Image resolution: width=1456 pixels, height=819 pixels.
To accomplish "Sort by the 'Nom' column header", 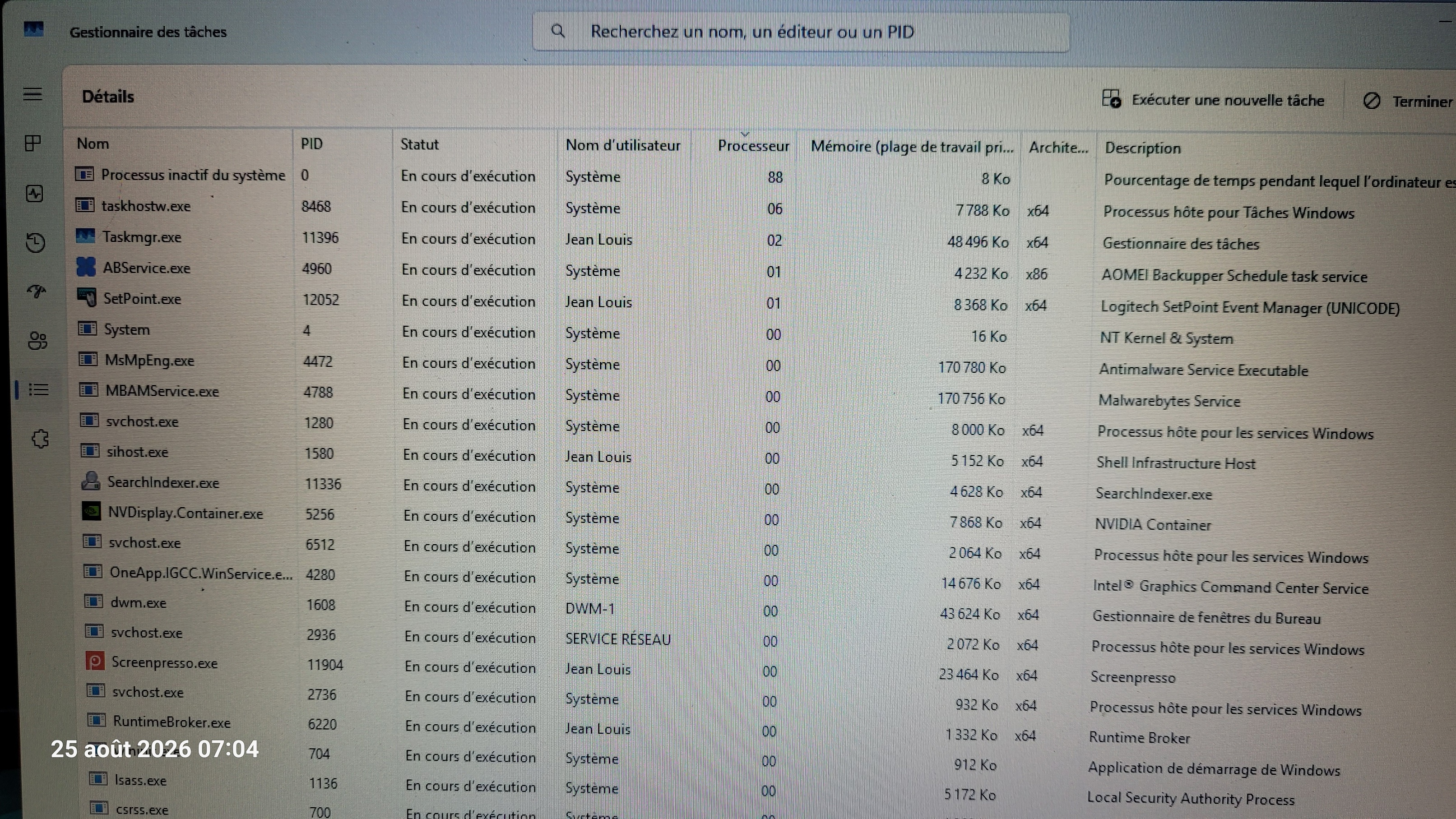I will [93, 143].
